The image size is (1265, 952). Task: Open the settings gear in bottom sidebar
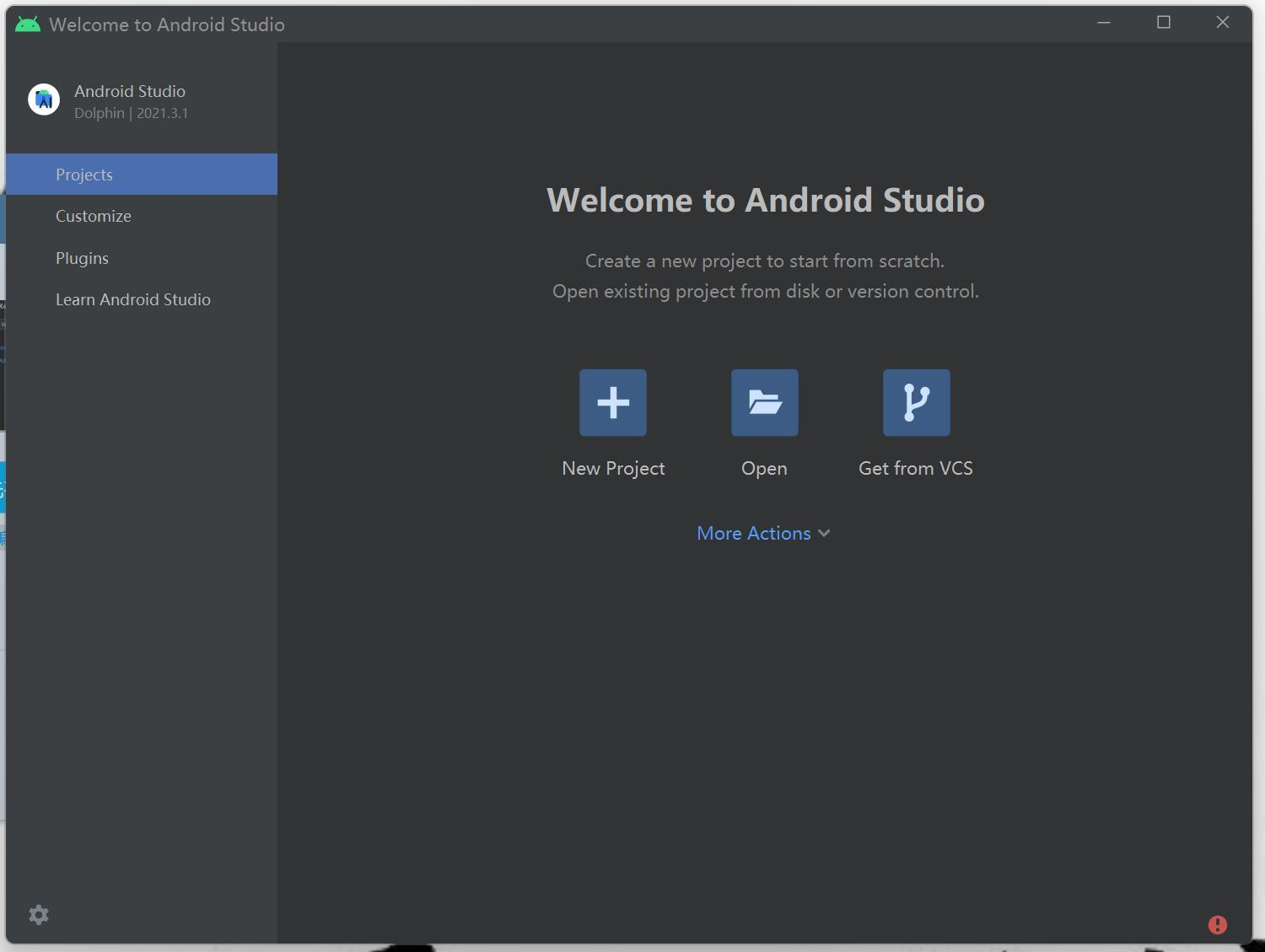click(x=39, y=915)
